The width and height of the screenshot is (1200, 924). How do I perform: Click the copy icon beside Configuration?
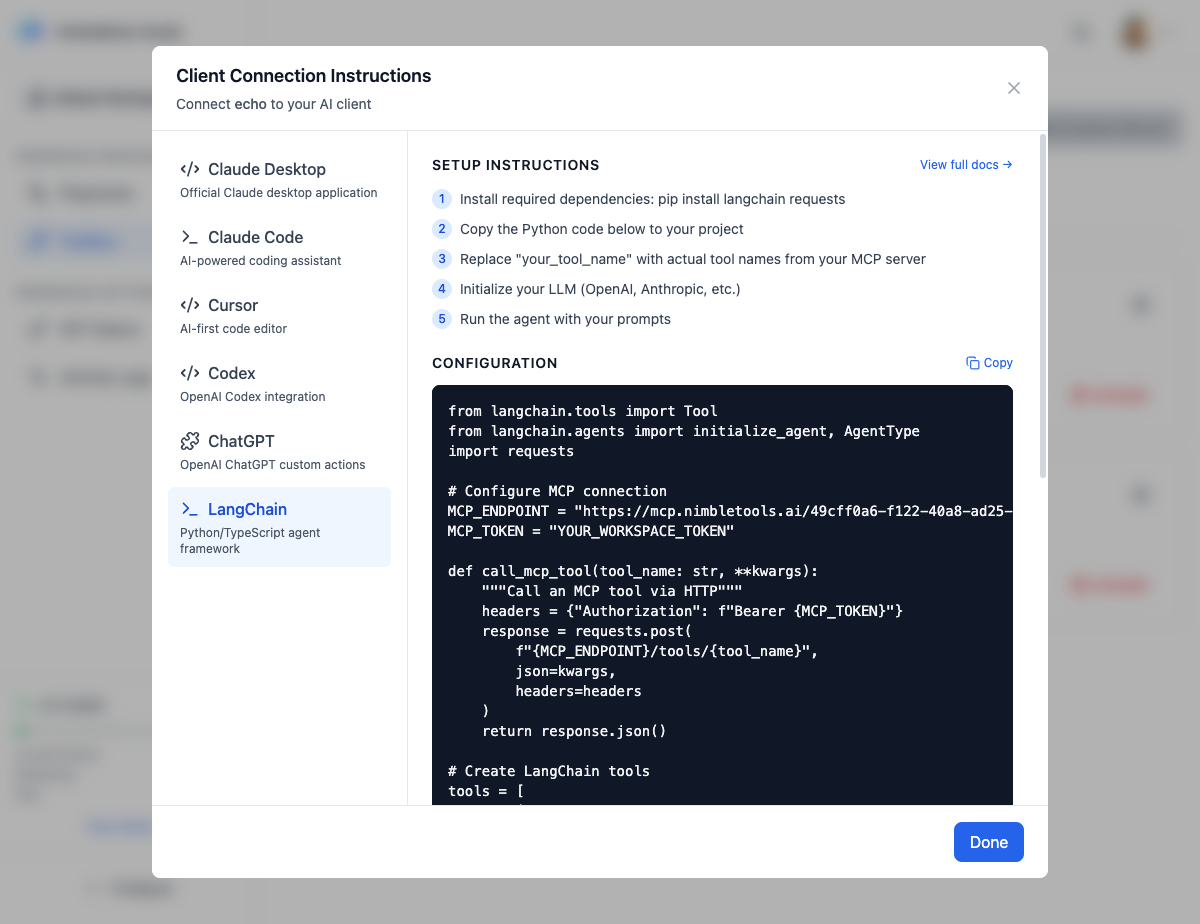point(972,363)
